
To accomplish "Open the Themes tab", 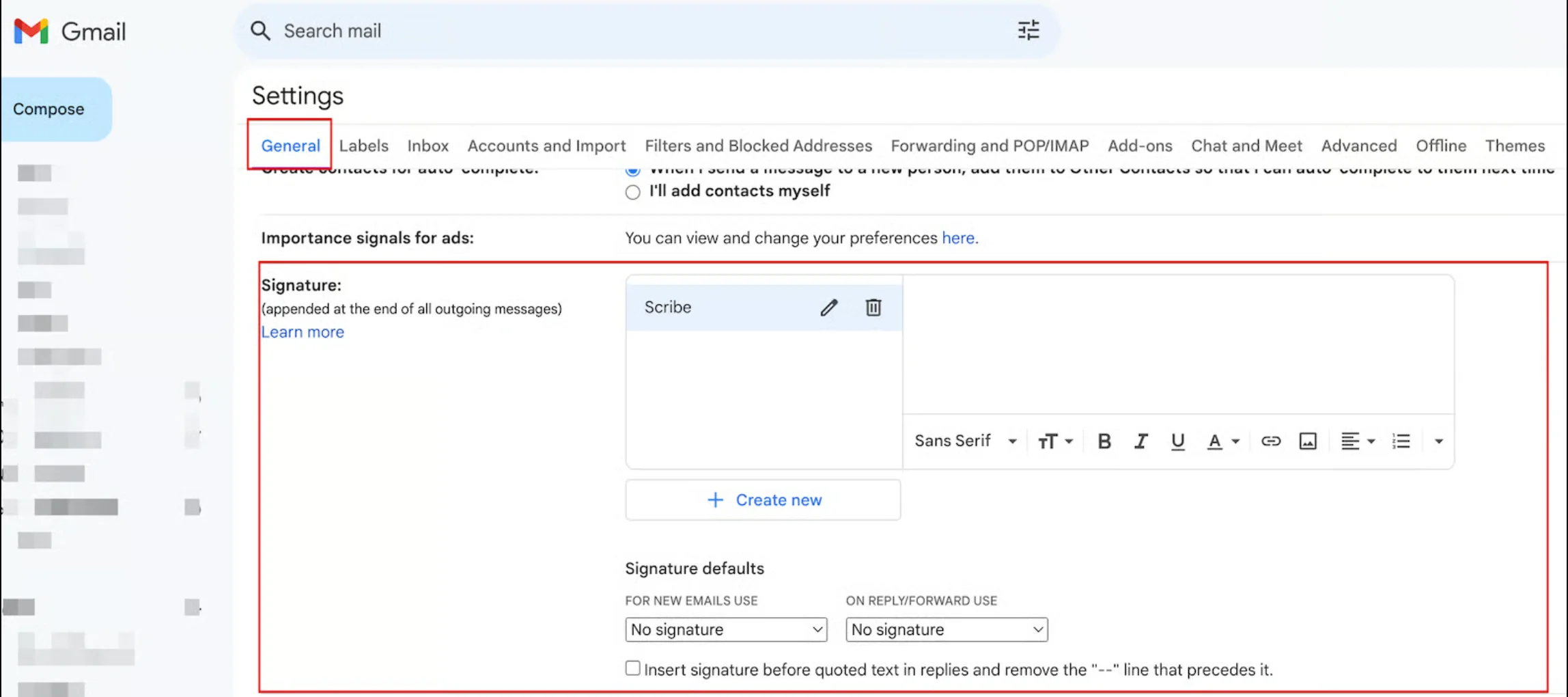I will pos(1515,146).
